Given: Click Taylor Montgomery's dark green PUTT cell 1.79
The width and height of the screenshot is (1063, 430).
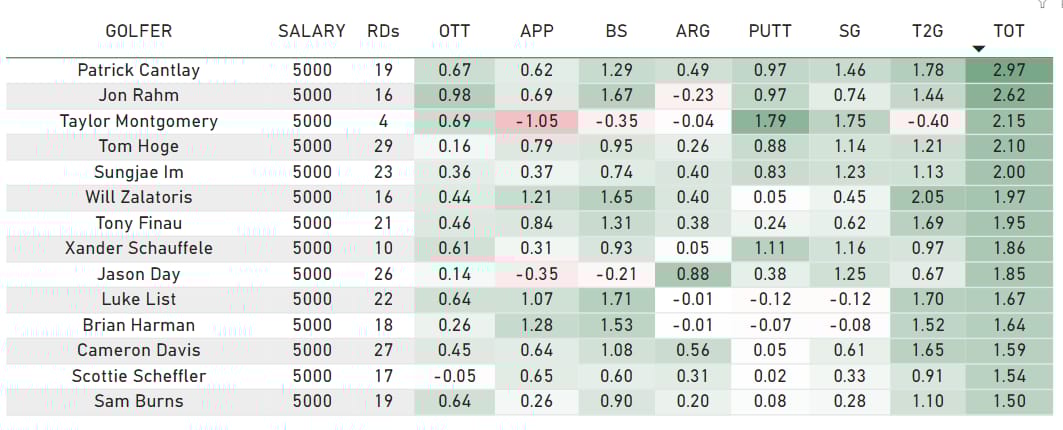Looking at the screenshot, I should (772, 121).
